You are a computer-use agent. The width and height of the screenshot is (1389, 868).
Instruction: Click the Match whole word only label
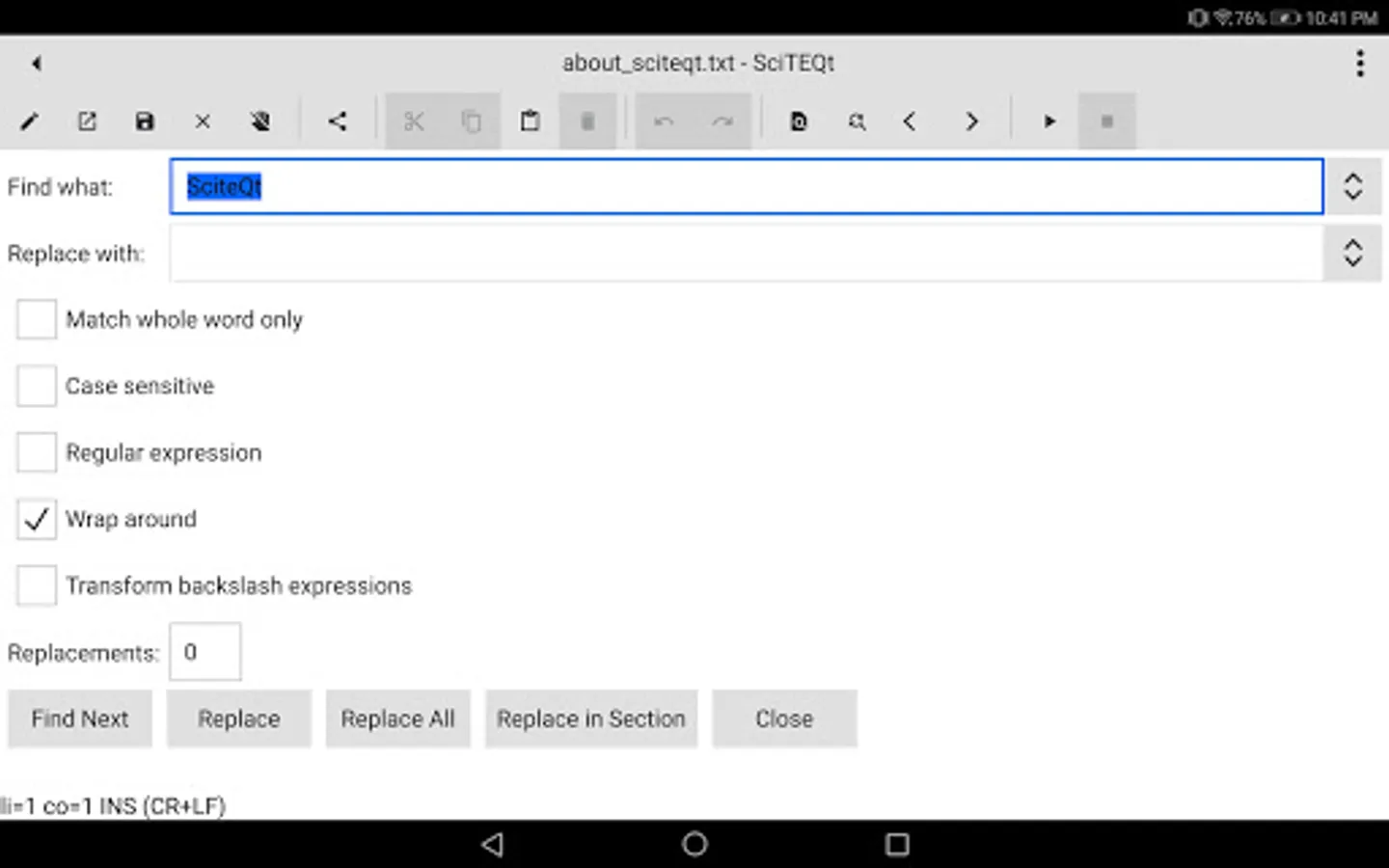(x=184, y=319)
